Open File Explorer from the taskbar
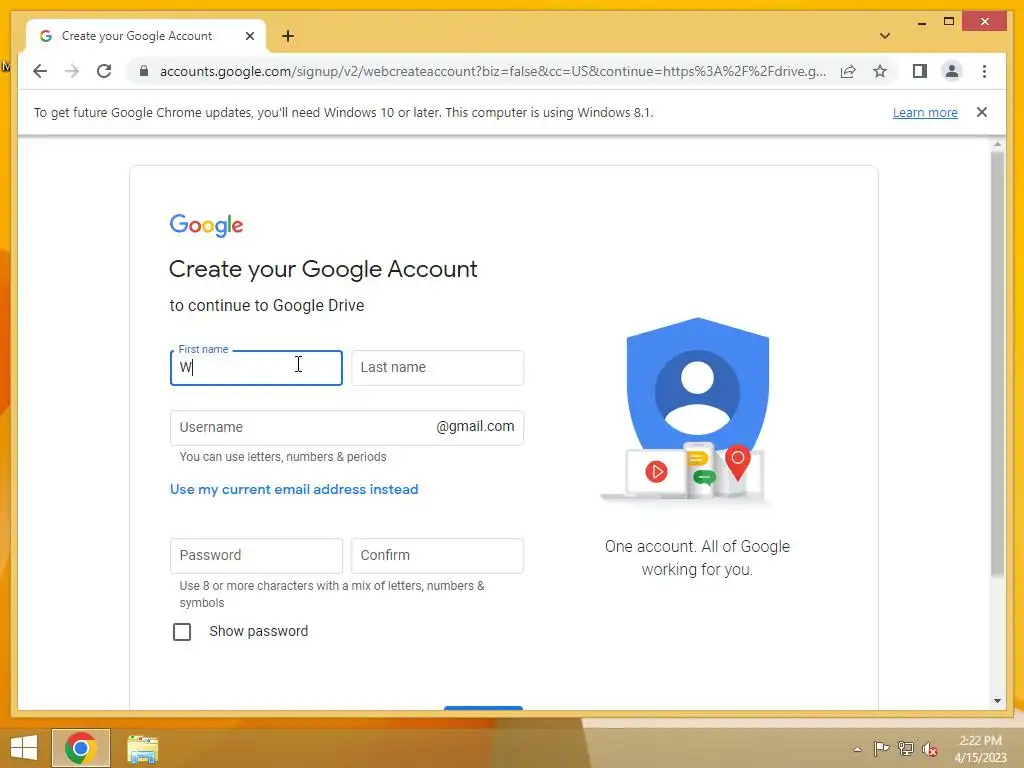The image size is (1024, 768). pos(142,749)
